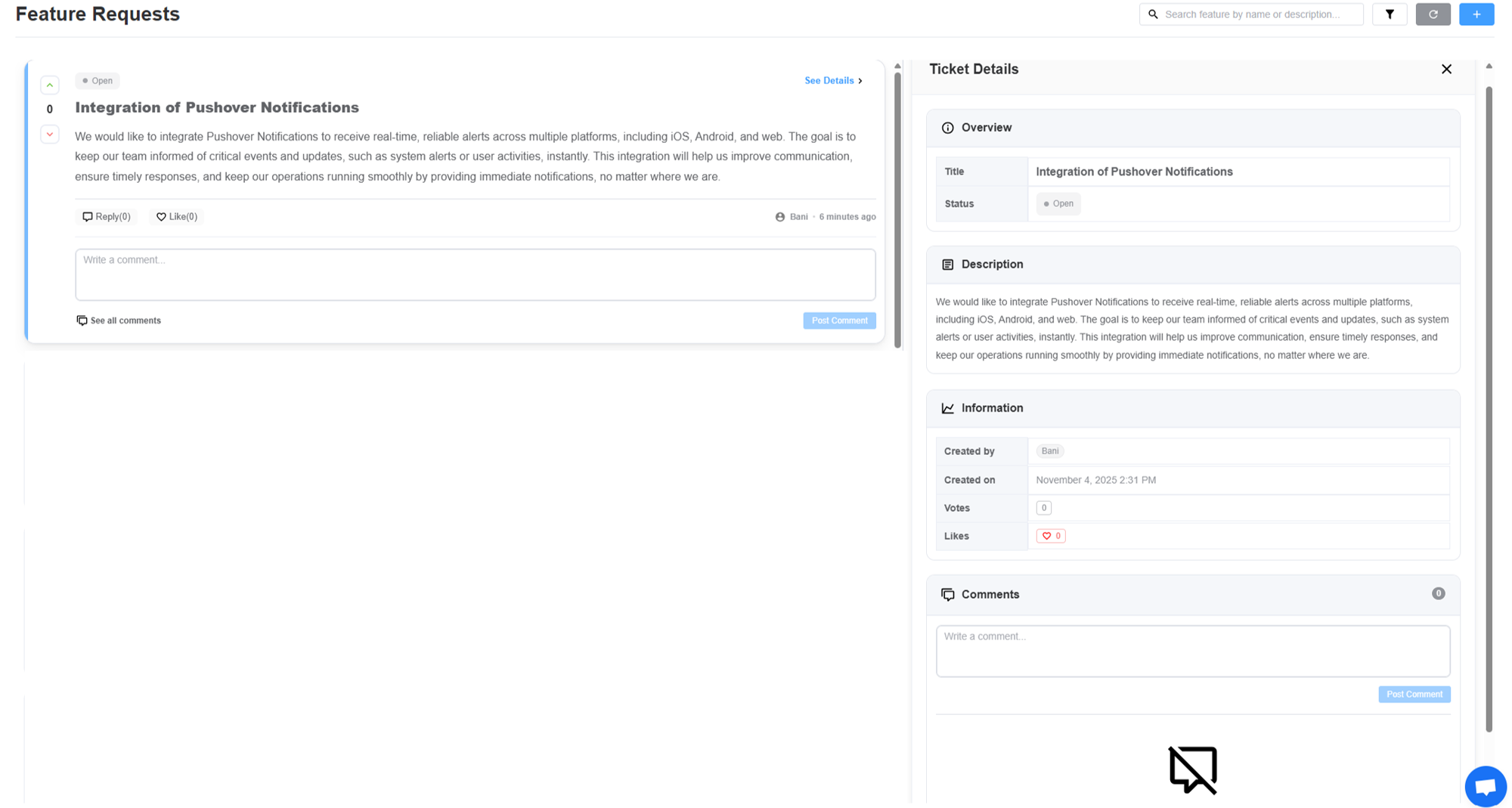Image resolution: width=1512 pixels, height=808 pixels.
Task: Like the Pushover Notifications request
Action: (x=177, y=217)
